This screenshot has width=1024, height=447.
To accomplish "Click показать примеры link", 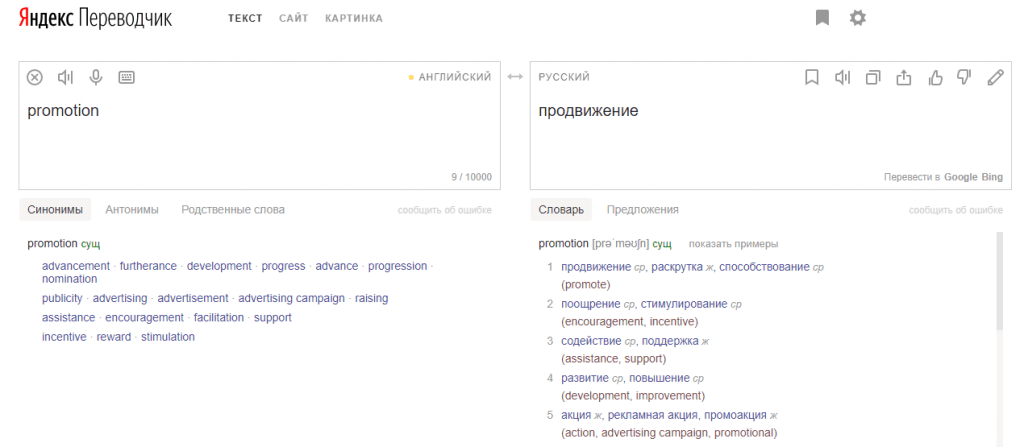I will (x=733, y=244).
